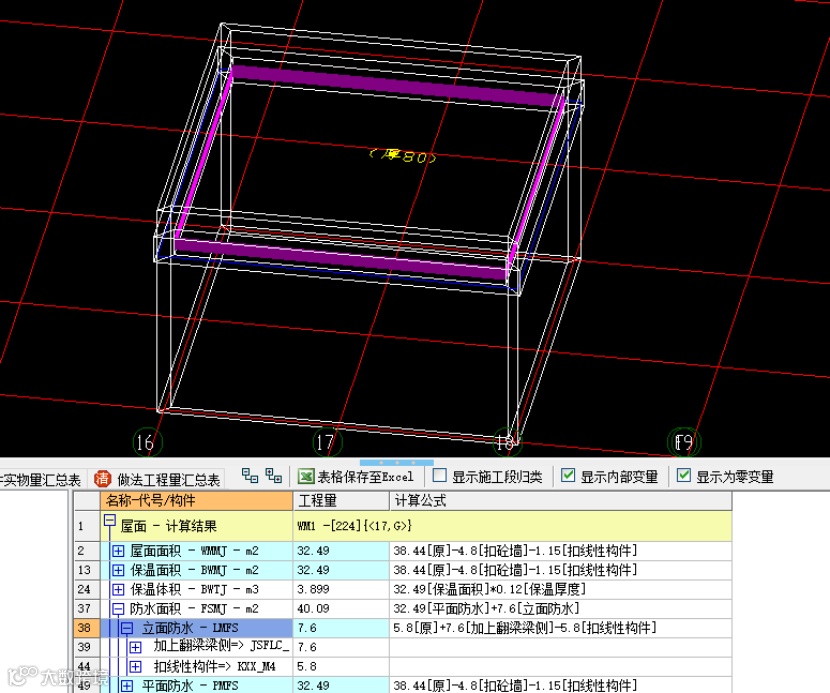830x693 pixels.
Task: Click the 5.8 quantity in 扣线性构件 row
Action: 341,667
